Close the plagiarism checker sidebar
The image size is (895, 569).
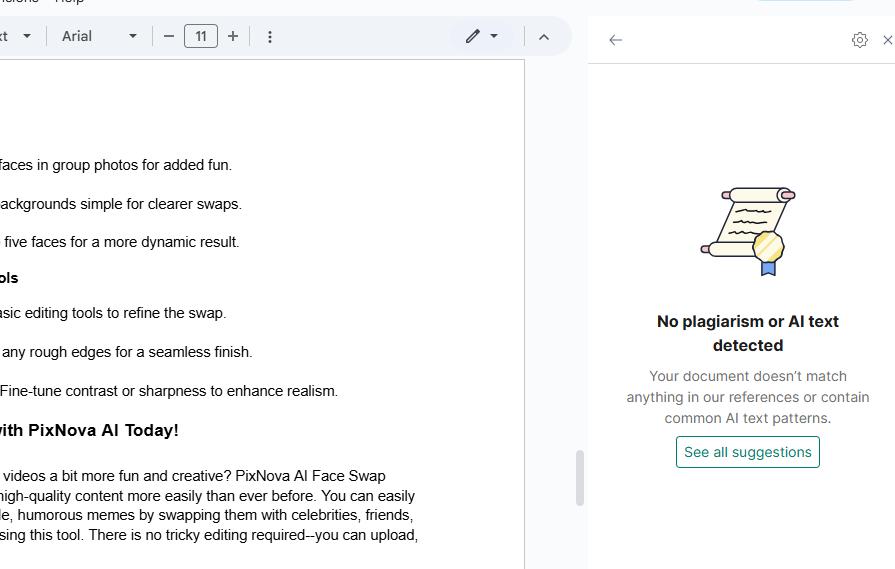coord(887,40)
